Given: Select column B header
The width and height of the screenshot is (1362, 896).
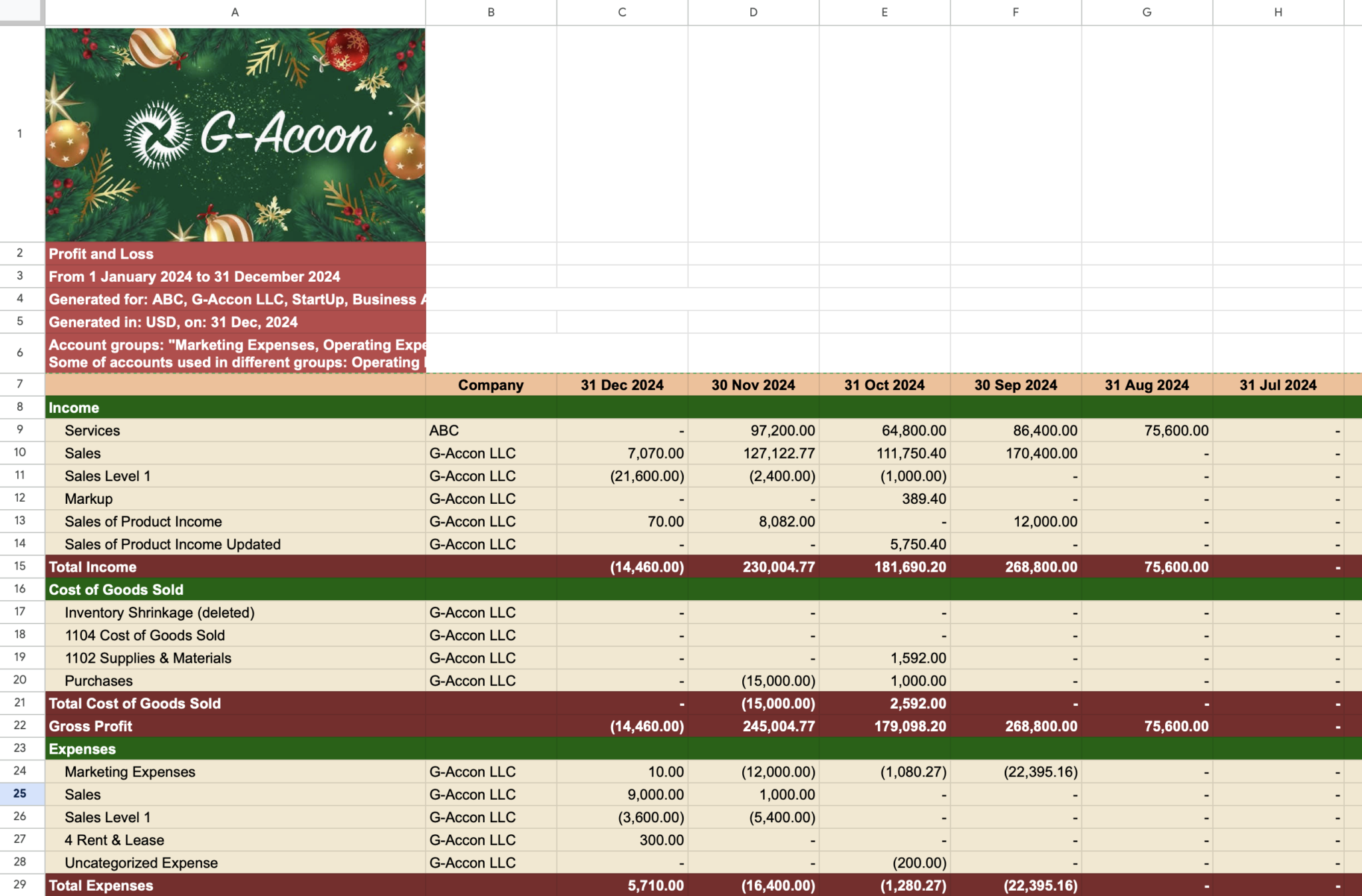Looking at the screenshot, I should click(x=491, y=12).
